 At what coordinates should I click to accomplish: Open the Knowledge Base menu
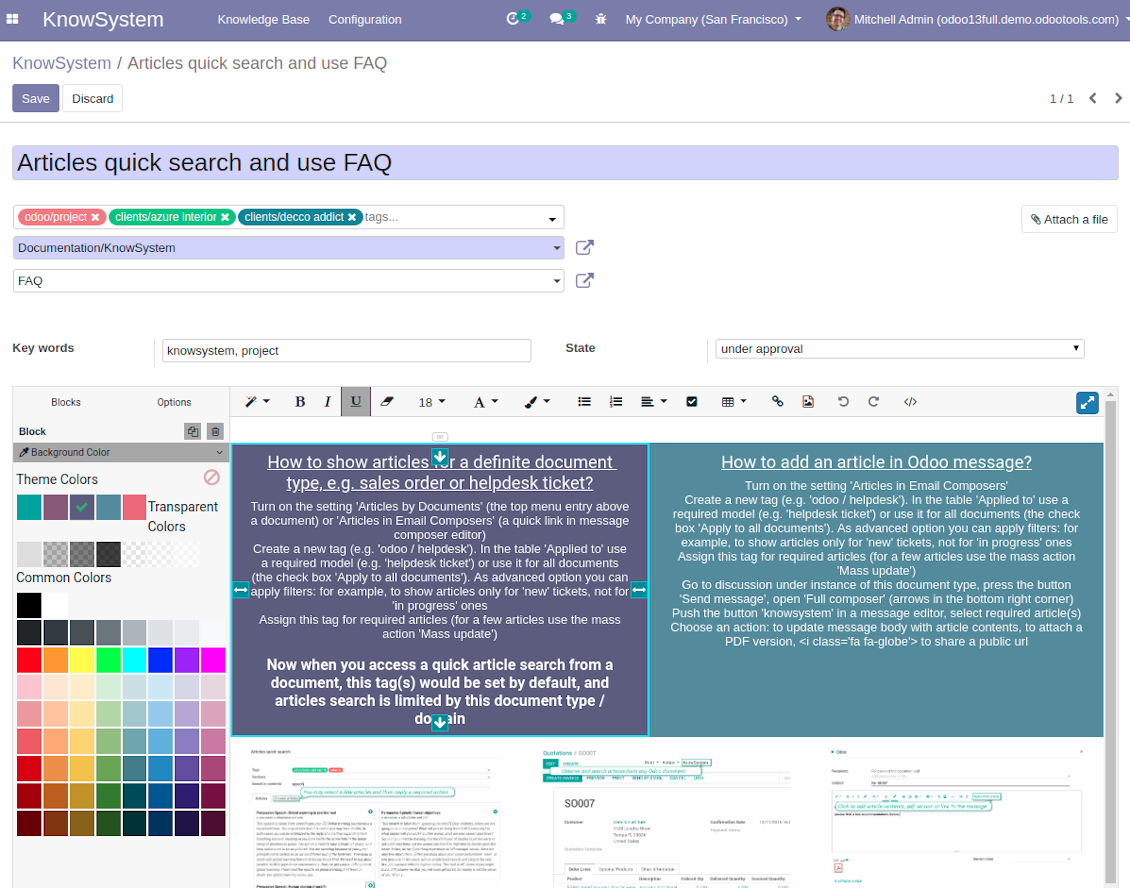(x=263, y=19)
